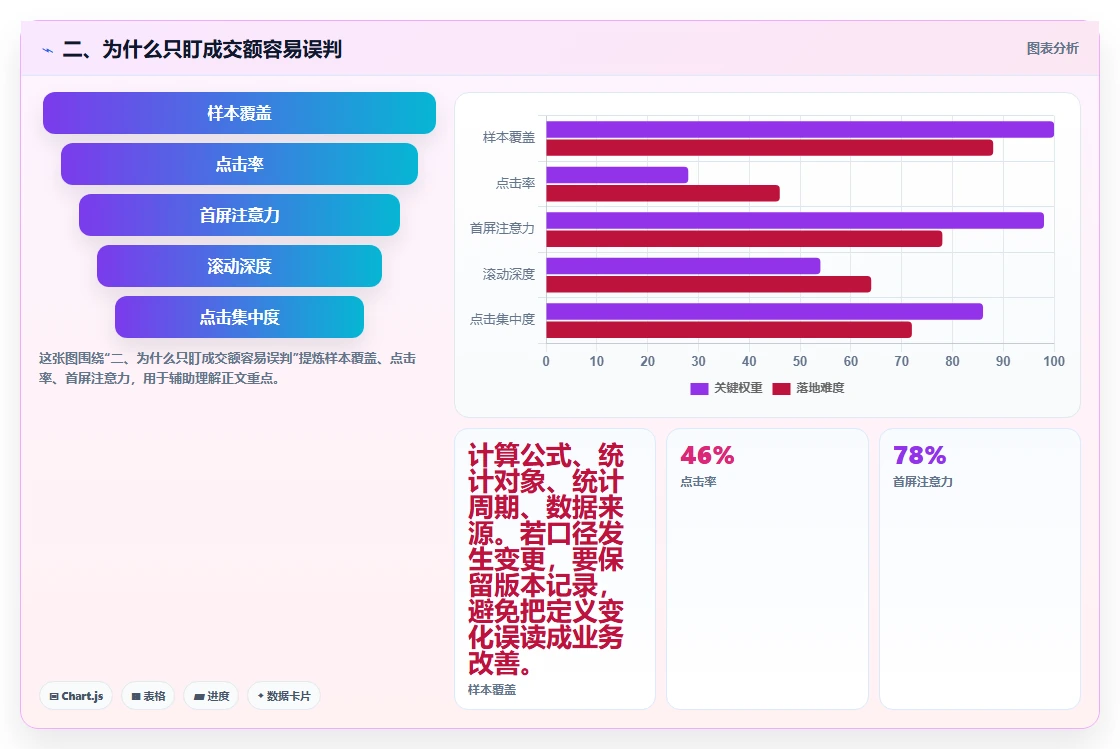Click the purple 点击率 bar in the chart

617,175
